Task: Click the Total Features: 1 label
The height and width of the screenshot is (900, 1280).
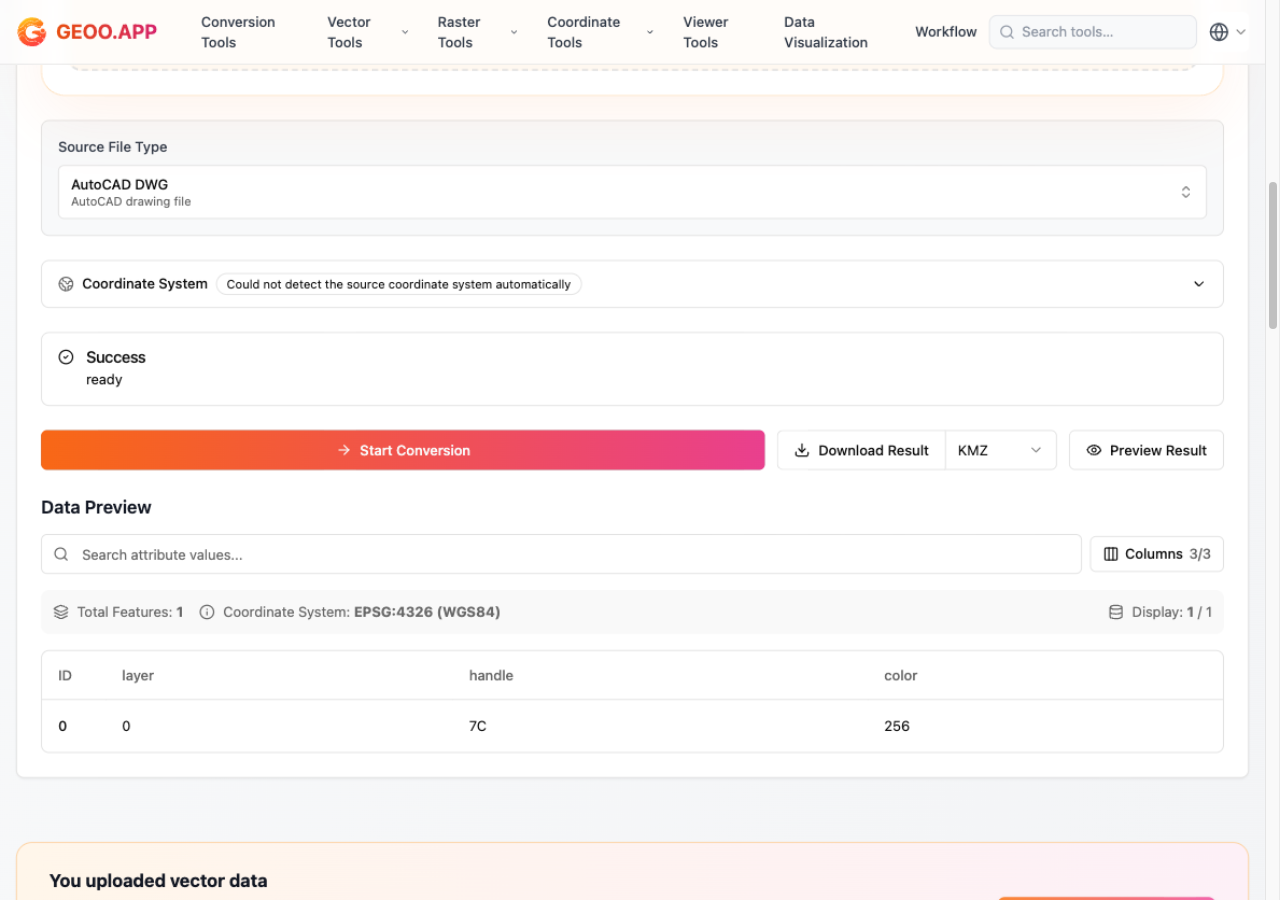Action: (x=130, y=612)
